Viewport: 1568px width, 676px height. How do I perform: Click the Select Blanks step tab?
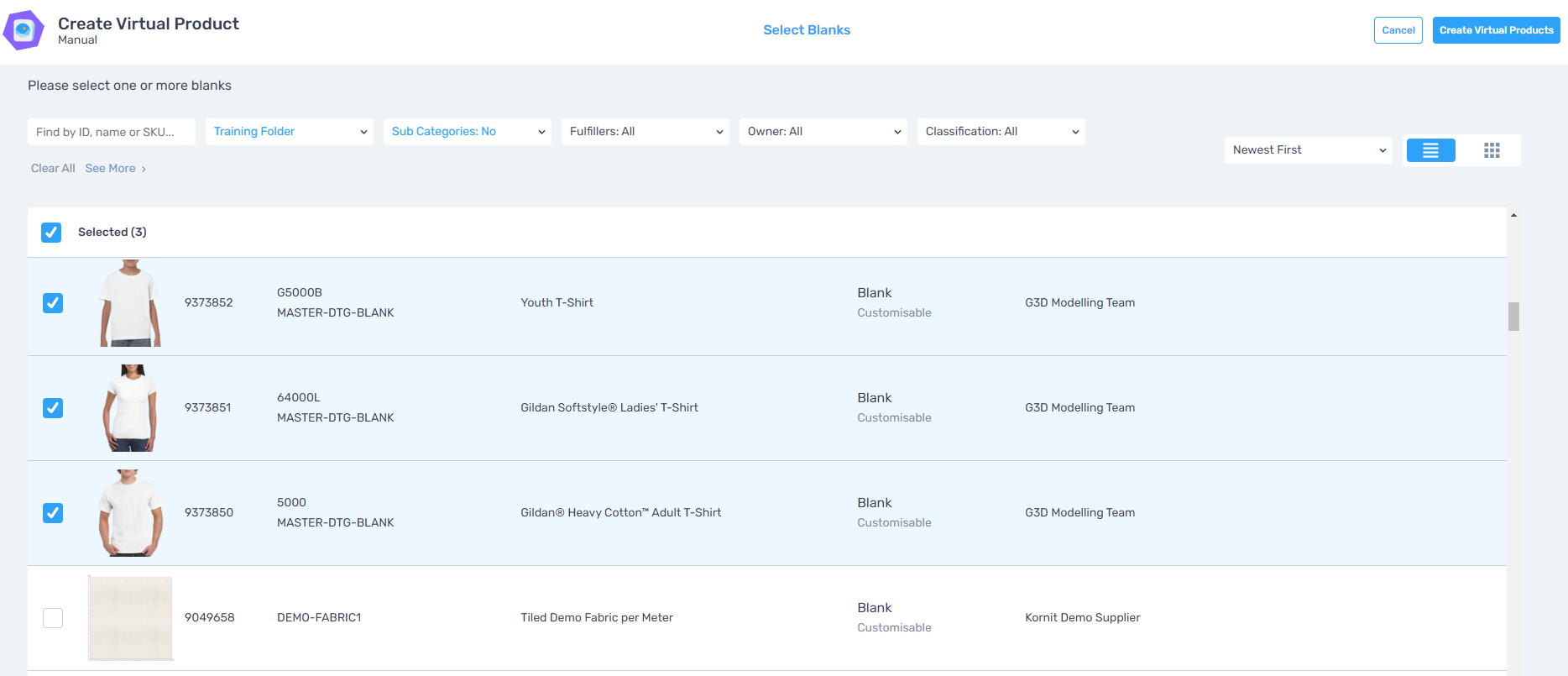click(806, 30)
